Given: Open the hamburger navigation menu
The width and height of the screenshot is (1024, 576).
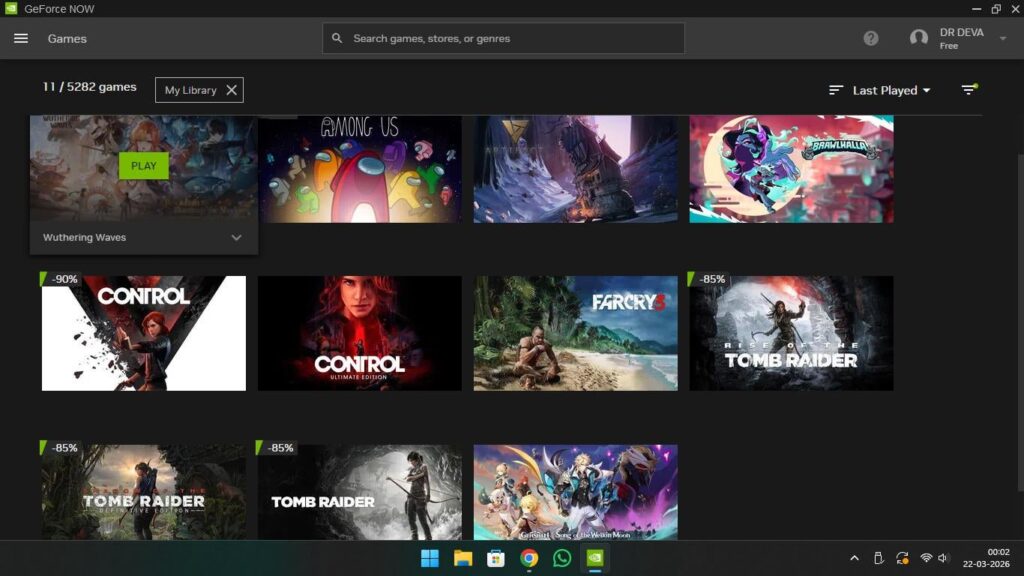Looking at the screenshot, I should tap(21, 39).
